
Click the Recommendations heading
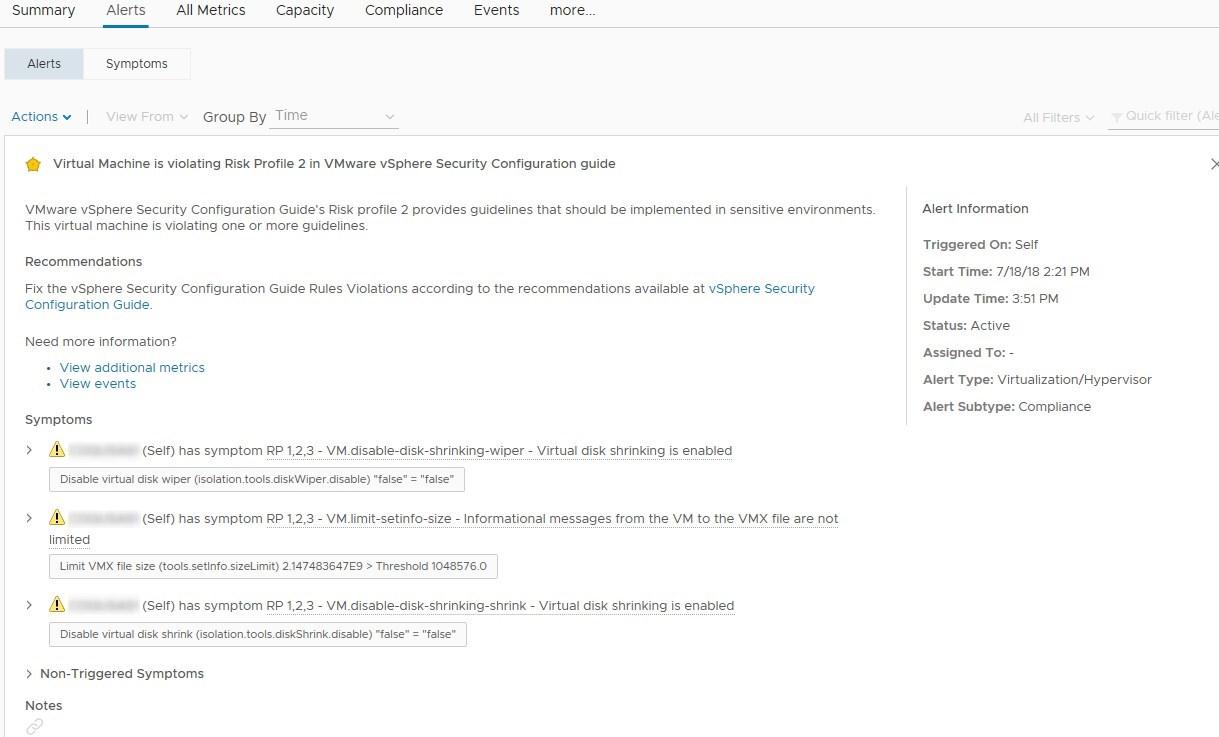click(84, 262)
